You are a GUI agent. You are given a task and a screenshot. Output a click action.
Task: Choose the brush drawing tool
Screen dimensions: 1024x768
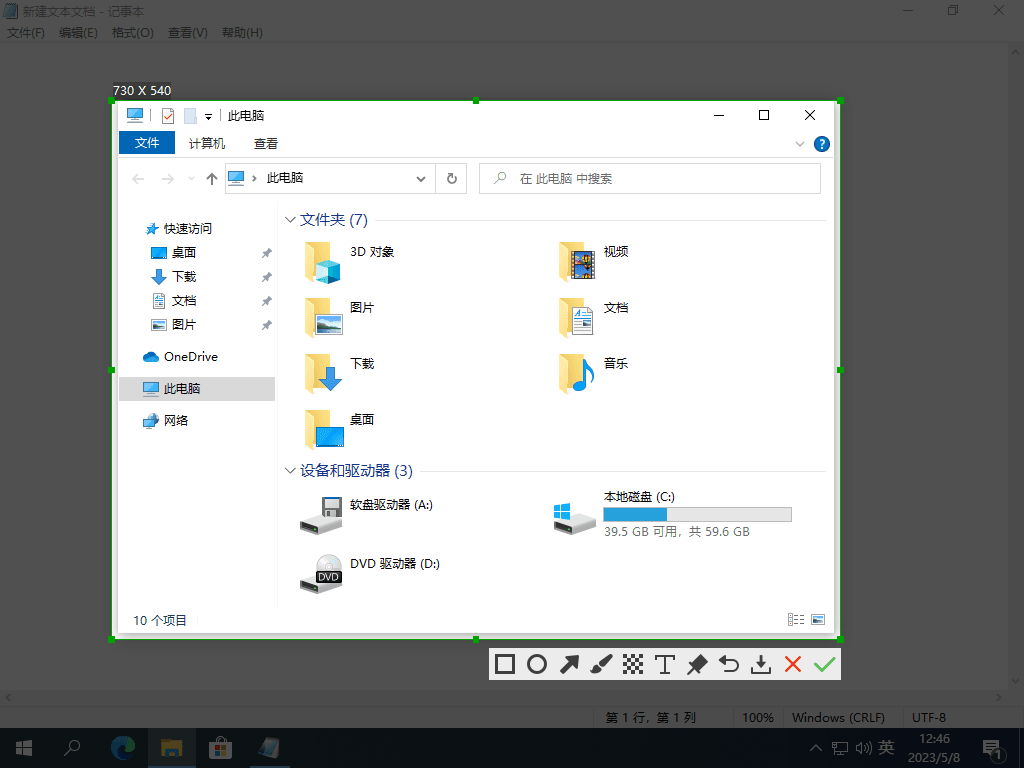point(601,664)
